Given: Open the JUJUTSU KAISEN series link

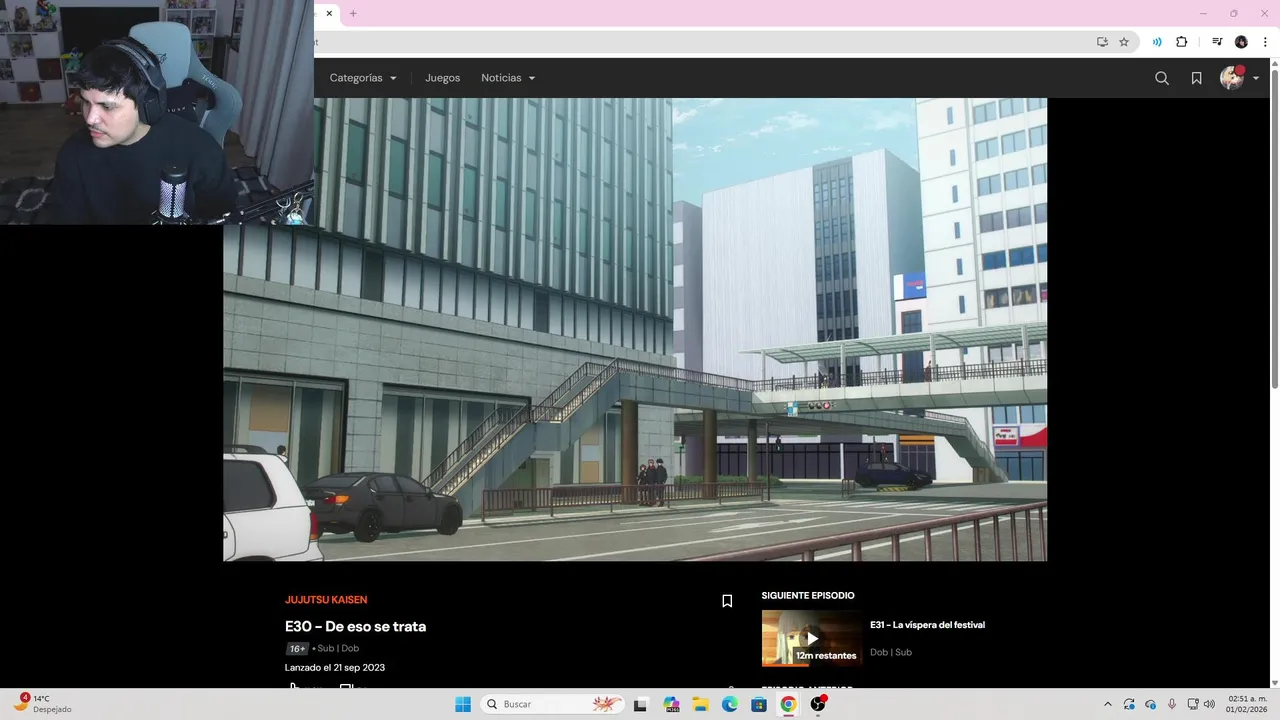Looking at the screenshot, I should (326, 600).
